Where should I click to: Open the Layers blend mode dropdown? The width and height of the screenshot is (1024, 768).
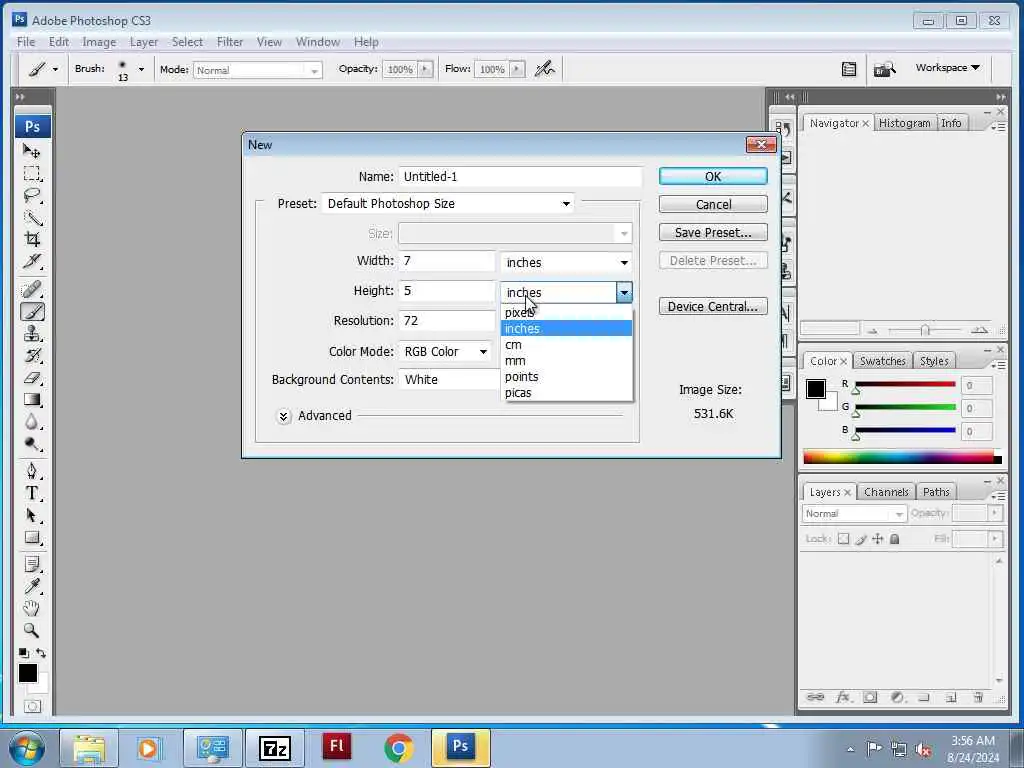854,514
